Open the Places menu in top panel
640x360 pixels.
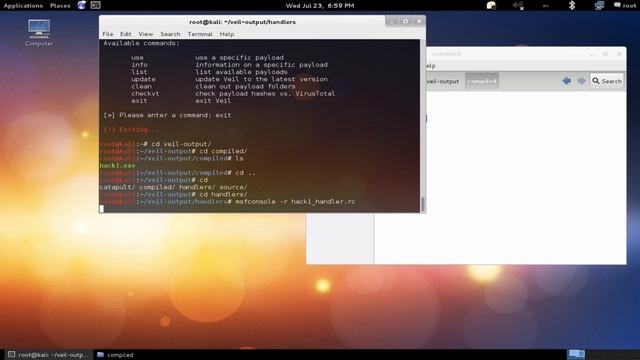(60, 6)
